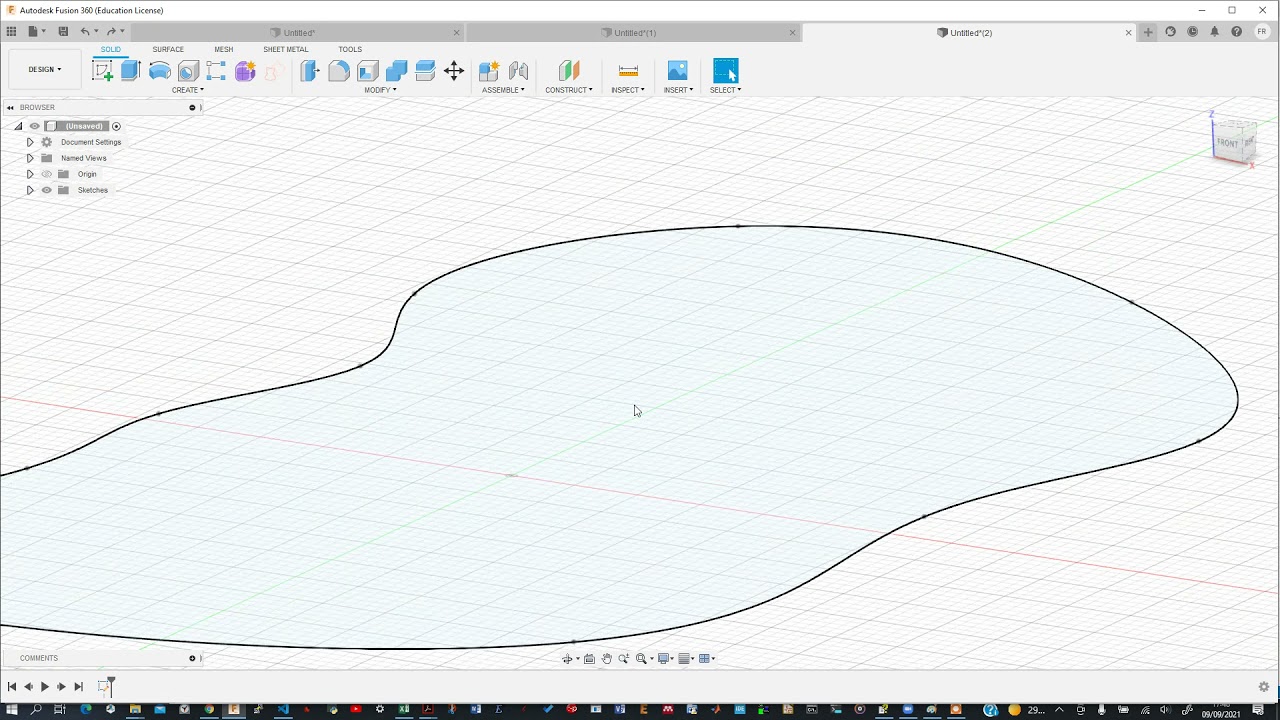Switch to the SHEET METAL tab
The height and width of the screenshot is (720, 1280).
coord(286,49)
